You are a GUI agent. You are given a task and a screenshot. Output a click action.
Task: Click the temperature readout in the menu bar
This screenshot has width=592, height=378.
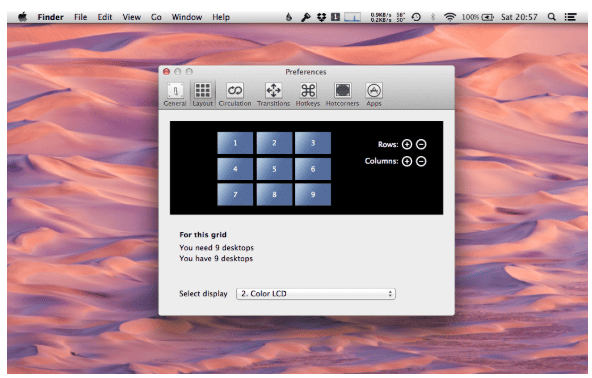tap(401, 17)
